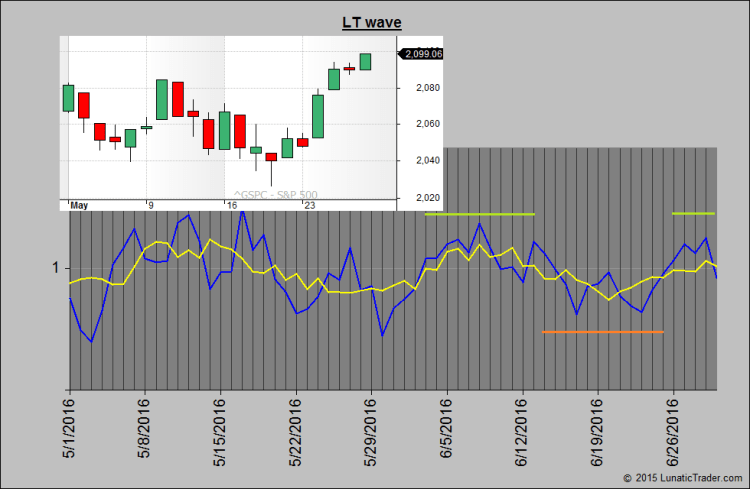Select the 5/8/2016 date label
750x489 pixels.
pos(145,430)
